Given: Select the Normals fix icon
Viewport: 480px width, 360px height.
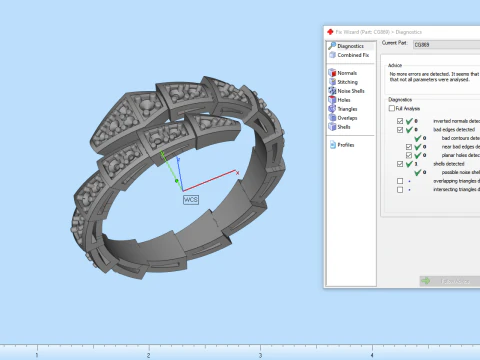Looking at the screenshot, I should tap(332, 73).
